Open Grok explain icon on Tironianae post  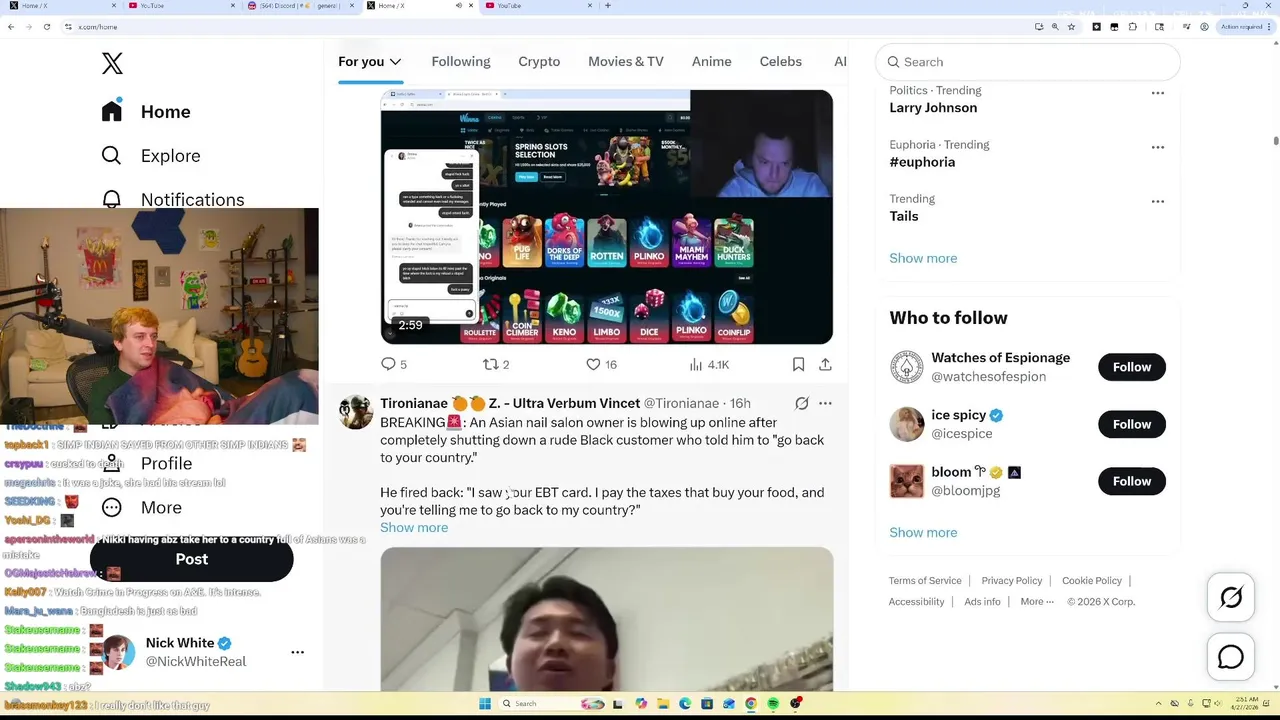(802, 403)
